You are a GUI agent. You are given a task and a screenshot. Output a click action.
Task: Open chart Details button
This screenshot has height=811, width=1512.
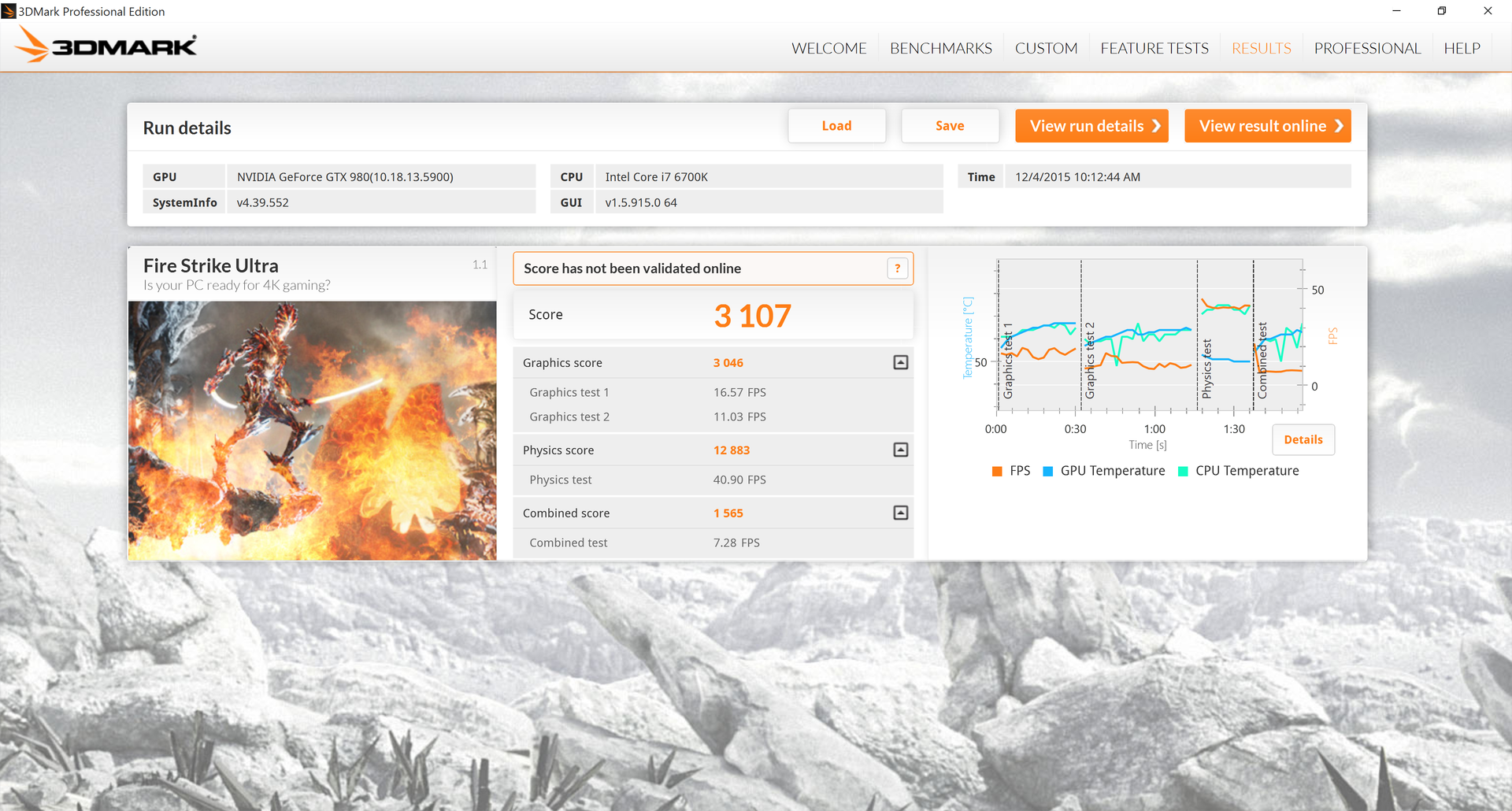coord(1303,439)
